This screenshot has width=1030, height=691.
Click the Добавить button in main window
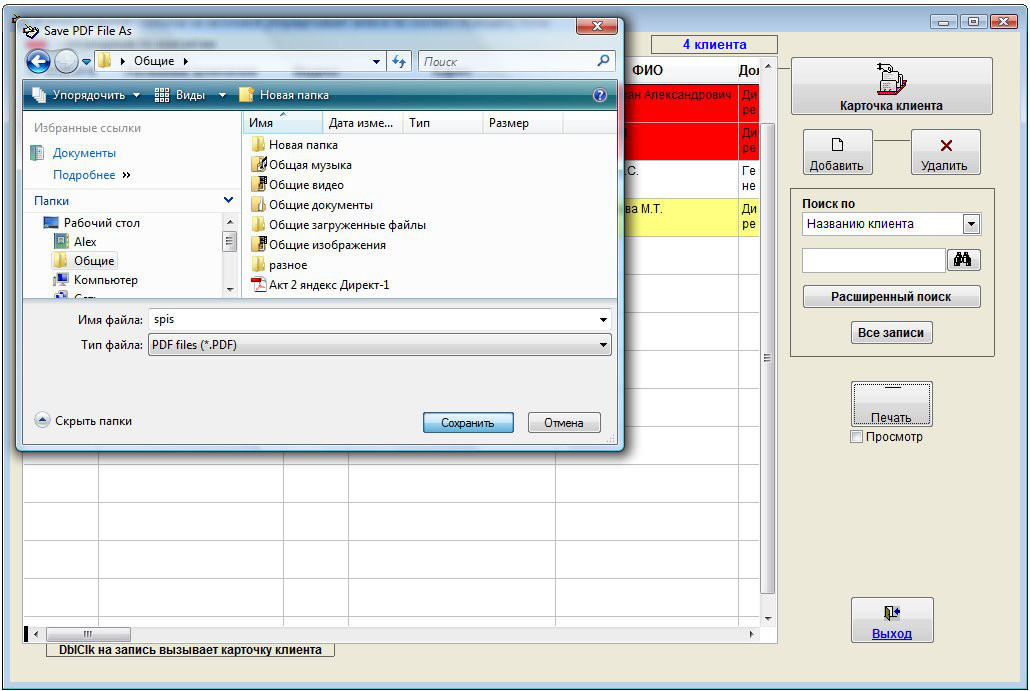coord(837,152)
